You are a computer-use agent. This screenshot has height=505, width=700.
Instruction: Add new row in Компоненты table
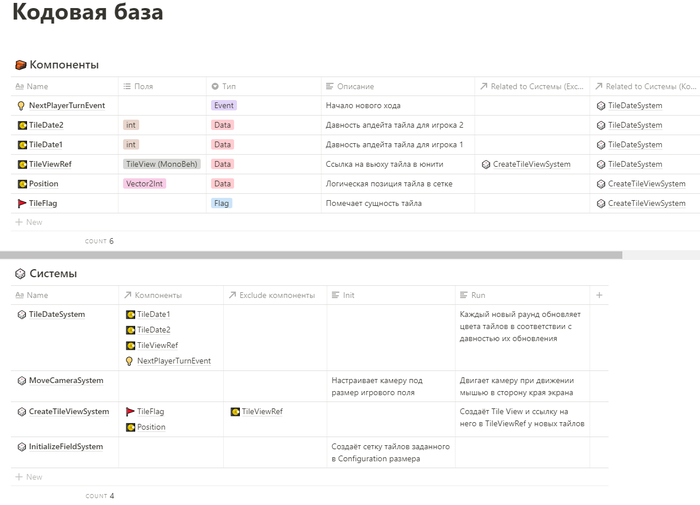click(34, 222)
